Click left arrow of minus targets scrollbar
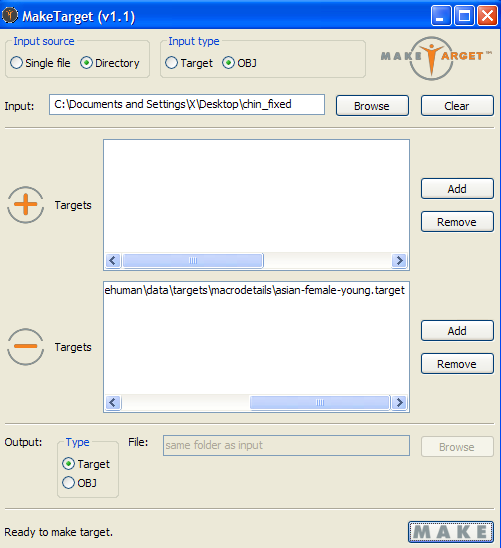 point(113,403)
